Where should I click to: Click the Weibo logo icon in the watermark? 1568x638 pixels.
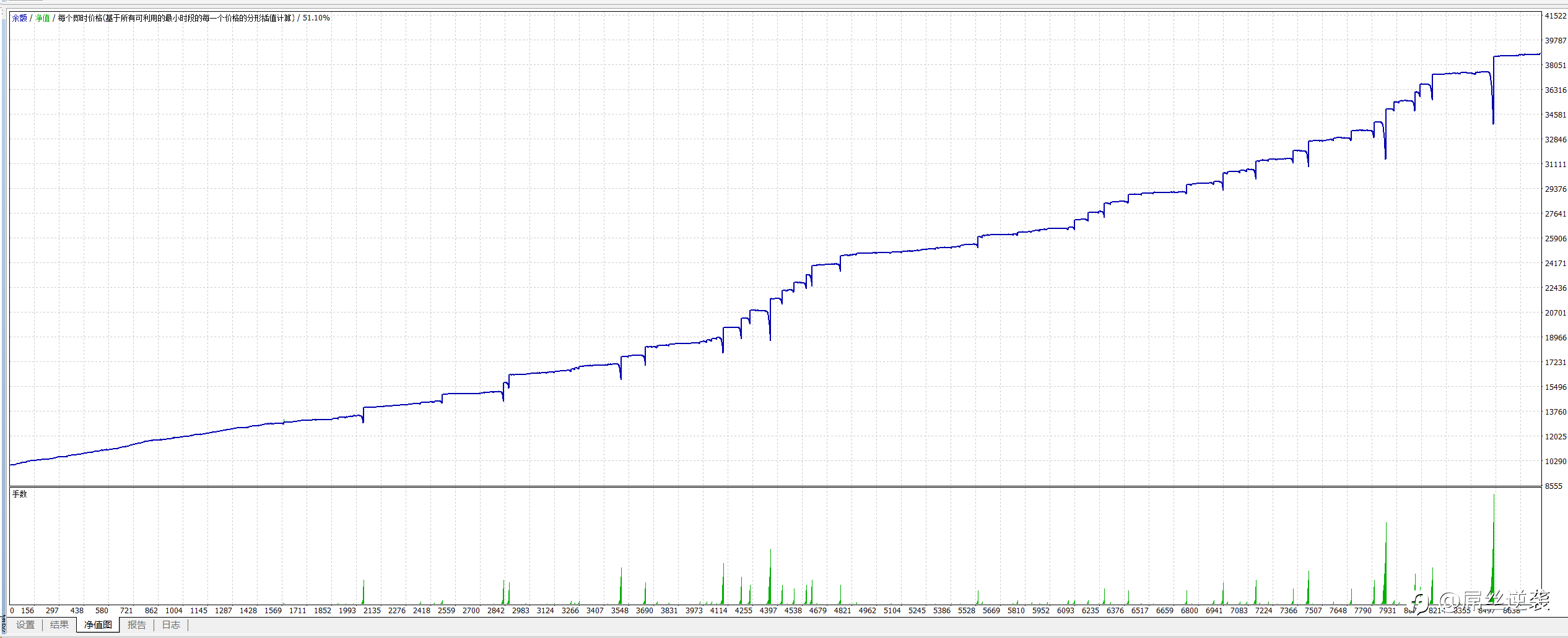click(x=1420, y=601)
